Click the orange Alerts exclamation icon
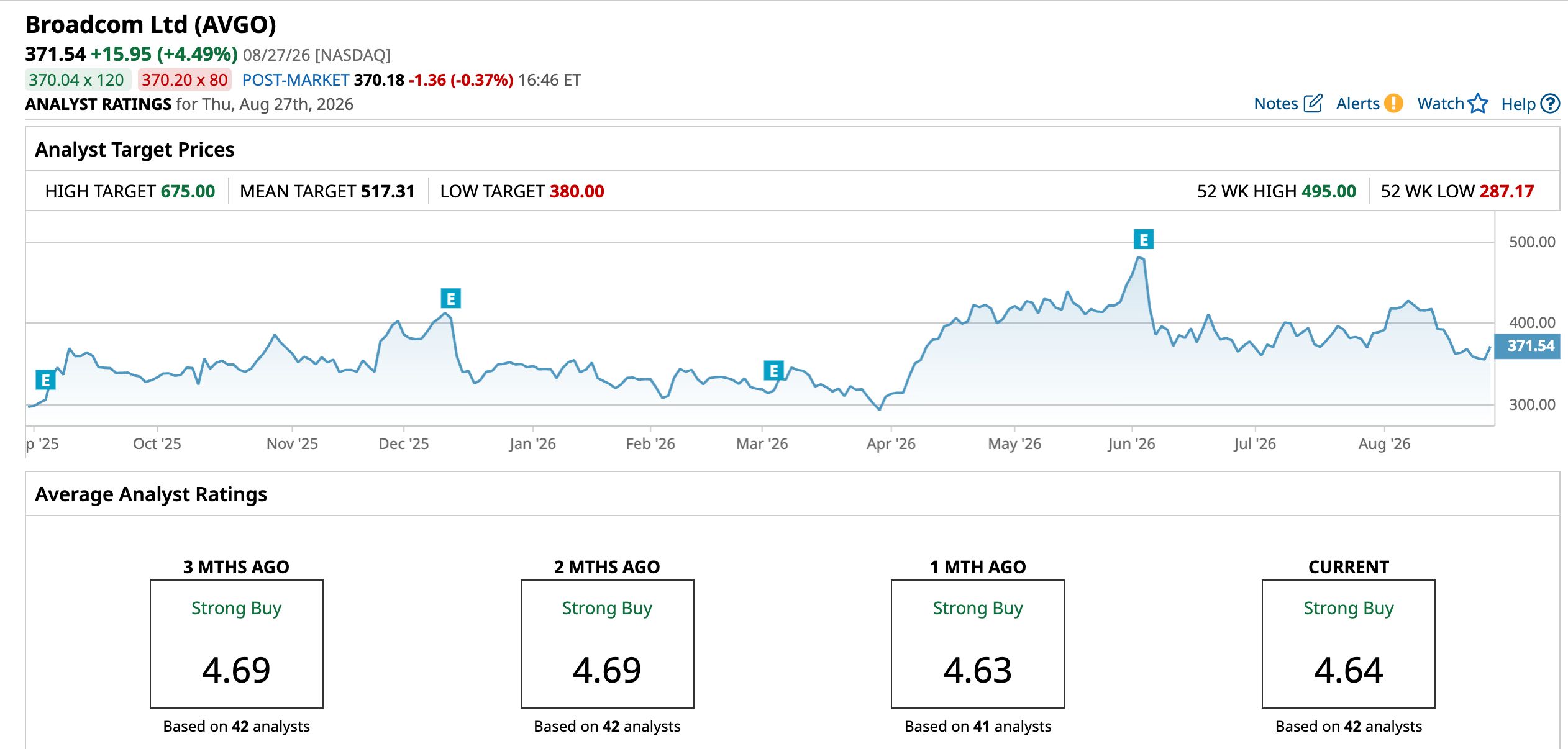This screenshot has height=749, width=1568. (1394, 103)
